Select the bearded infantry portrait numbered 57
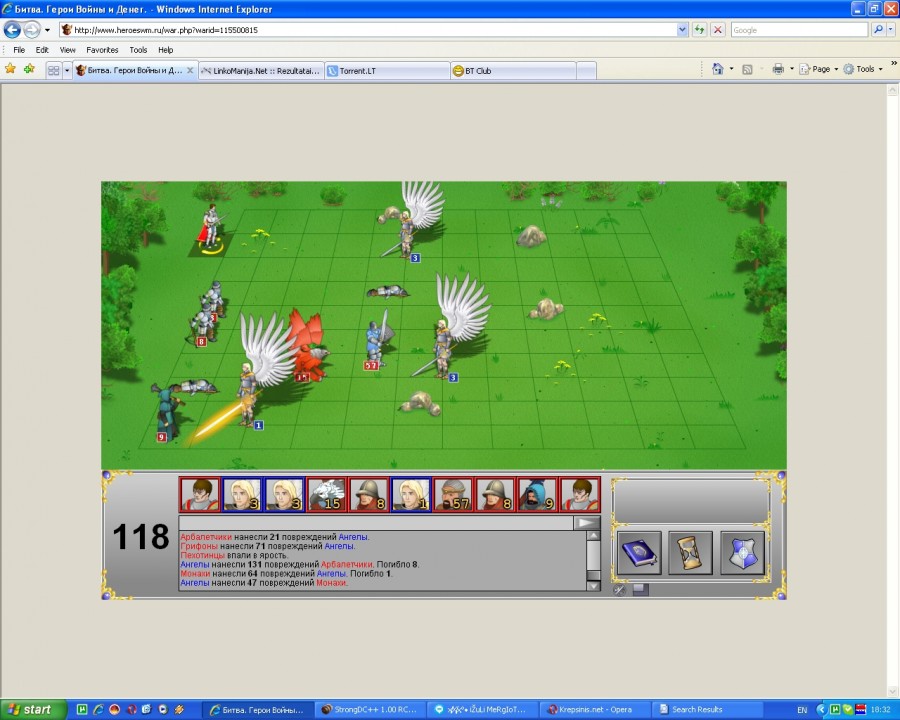The image size is (900, 720). (x=453, y=494)
